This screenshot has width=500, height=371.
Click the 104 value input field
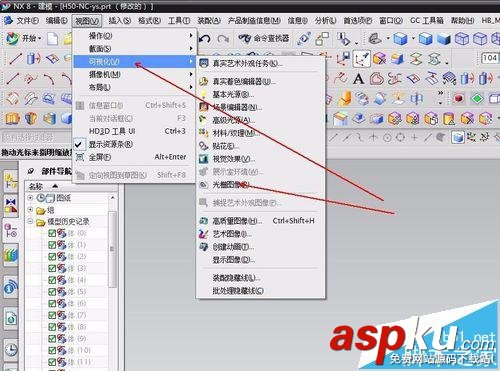[x=490, y=58]
